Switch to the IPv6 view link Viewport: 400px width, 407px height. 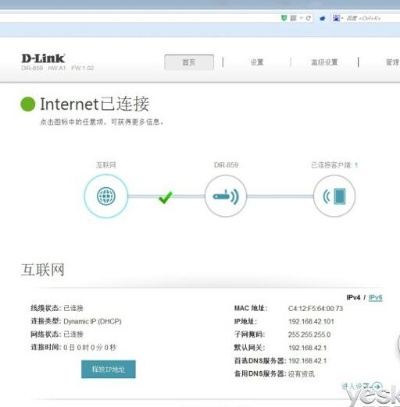375,297
